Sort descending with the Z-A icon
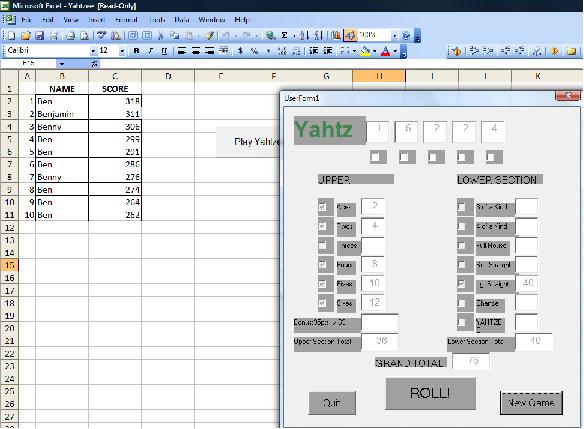This screenshot has width=584, height=429. (x=318, y=35)
